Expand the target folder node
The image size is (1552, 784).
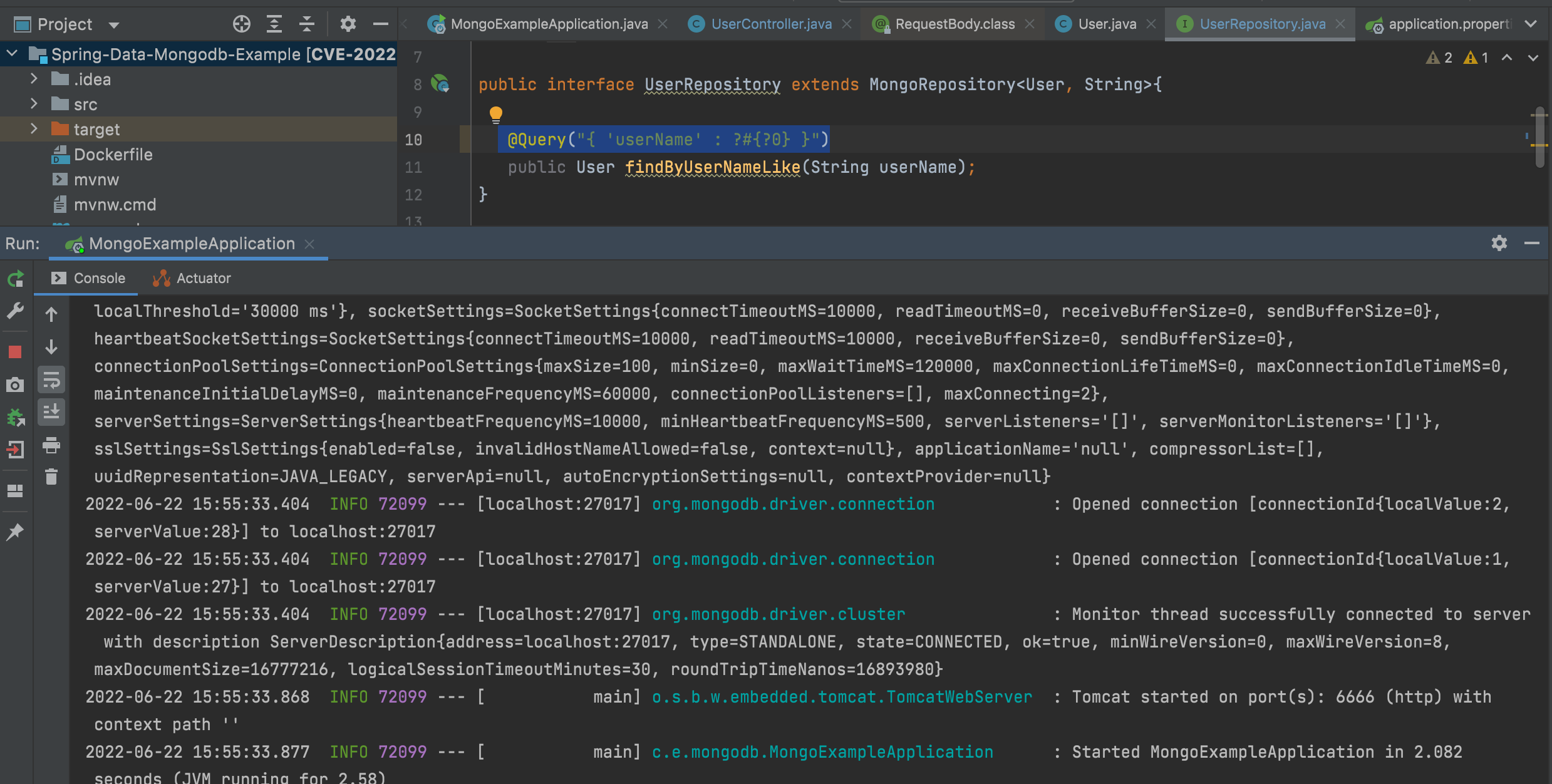pos(34,129)
